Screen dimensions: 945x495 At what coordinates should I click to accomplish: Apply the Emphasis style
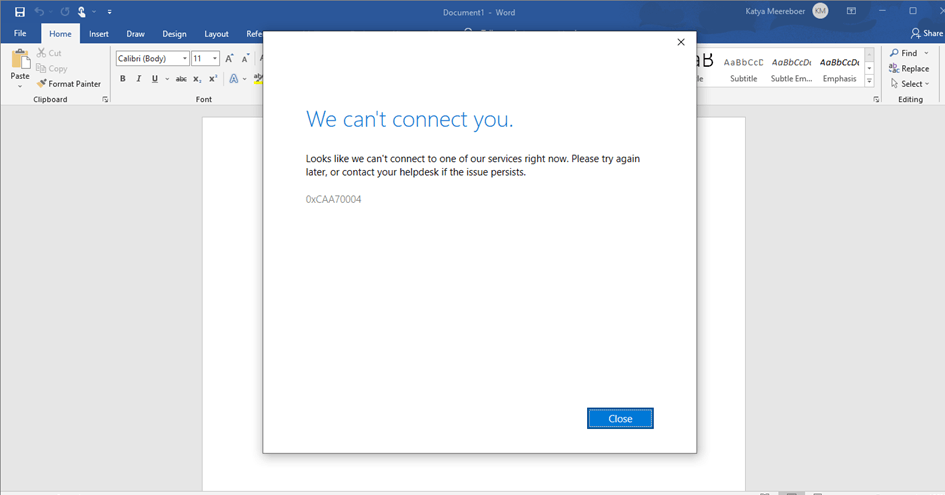(840, 70)
